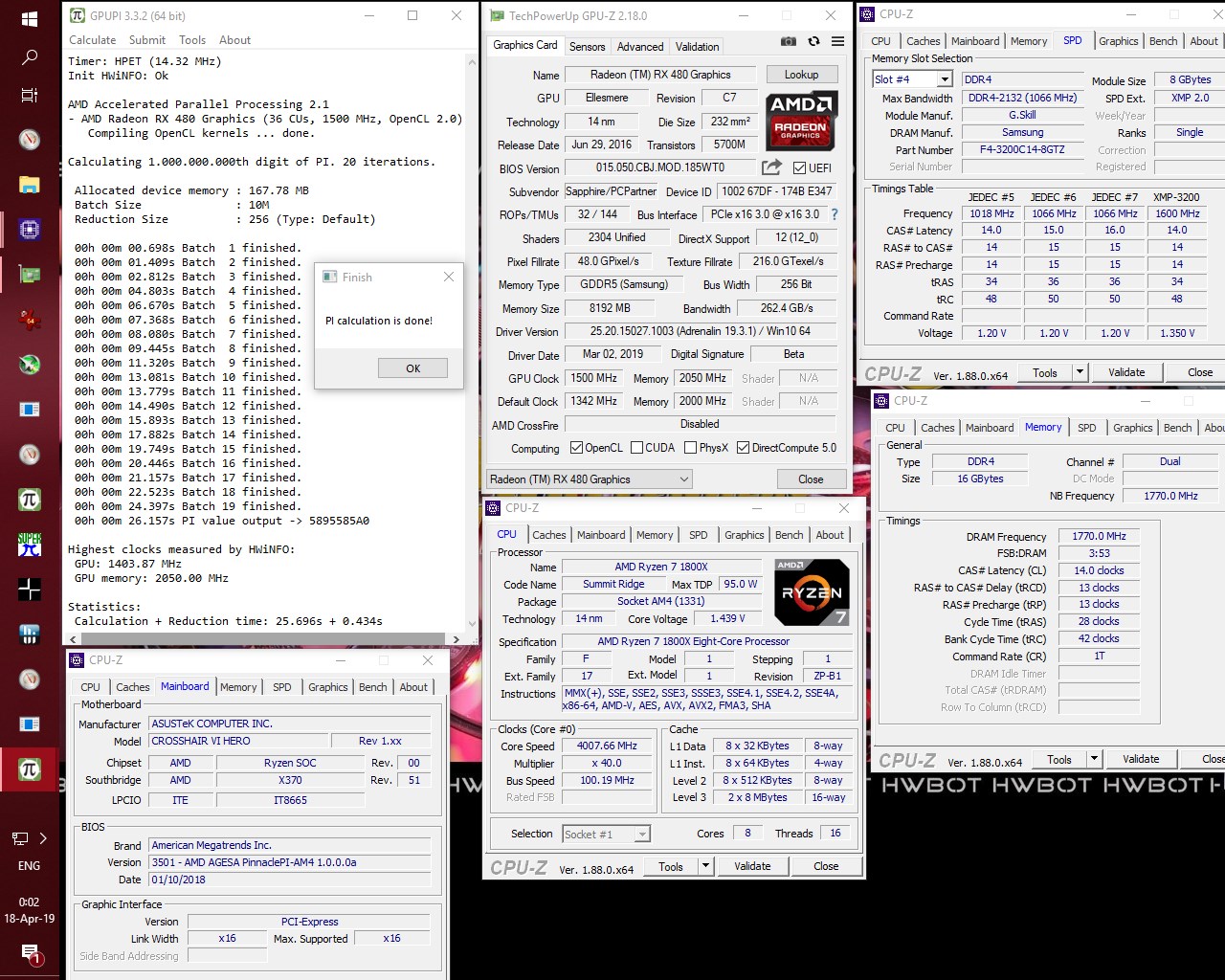
Task: Click the Part Number F4-3200C14-8GTZ
Action: [x=1022, y=149]
